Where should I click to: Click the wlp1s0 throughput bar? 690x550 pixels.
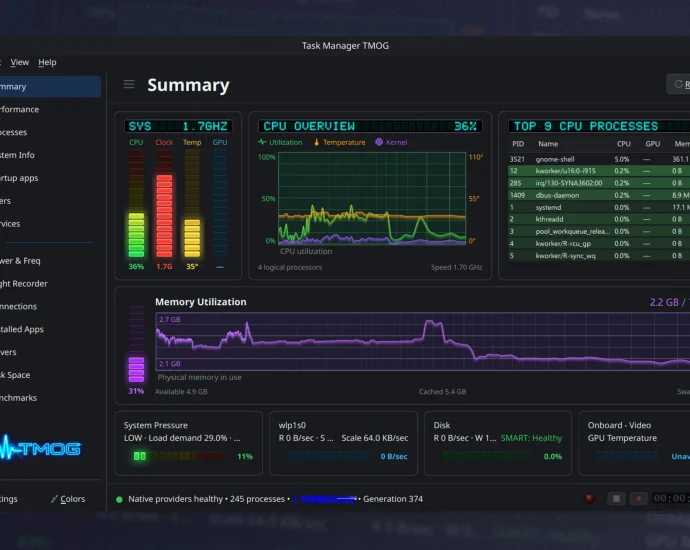[x=327, y=456]
